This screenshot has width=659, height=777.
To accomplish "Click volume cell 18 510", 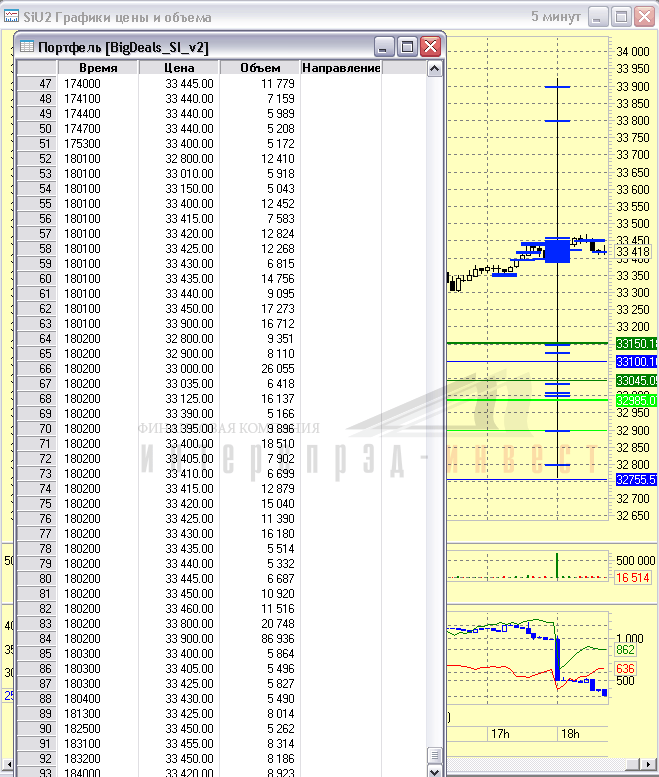I will click(x=260, y=444).
